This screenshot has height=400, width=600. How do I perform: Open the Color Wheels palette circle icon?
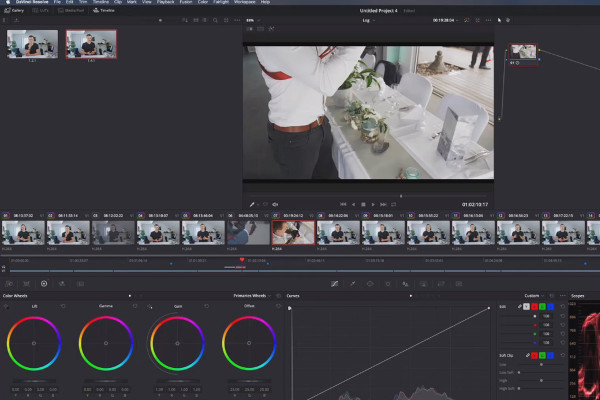(x=44, y=284)
